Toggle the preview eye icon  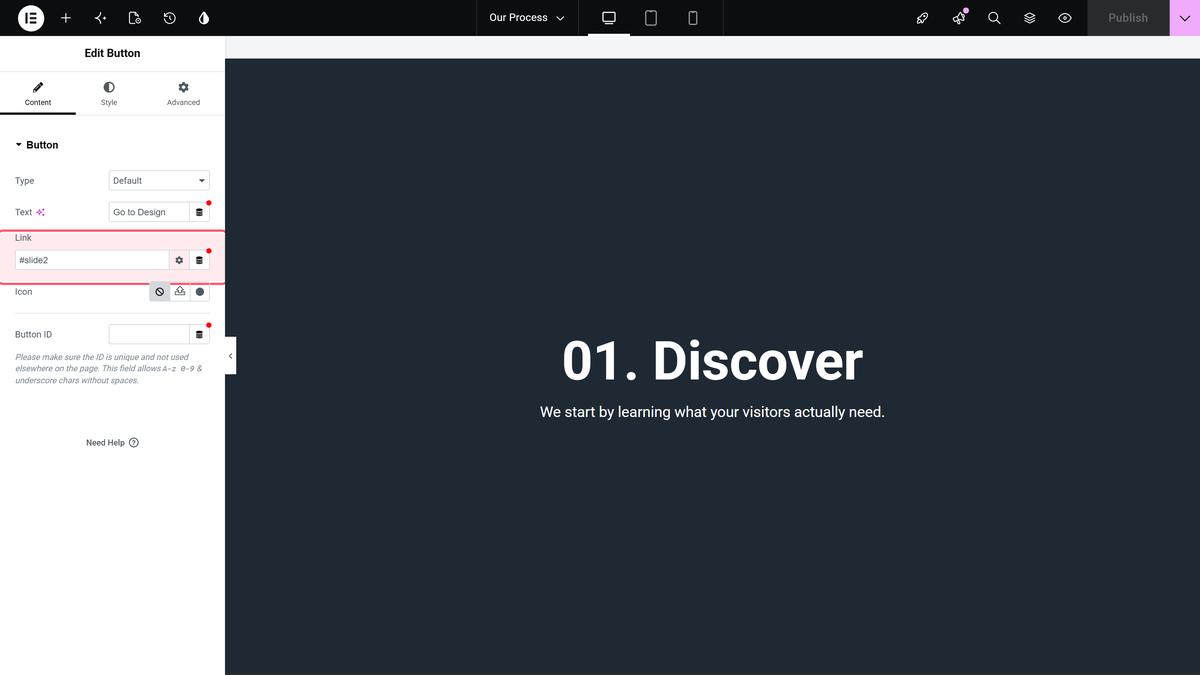pyautogui.click(x=1065, y=18)
